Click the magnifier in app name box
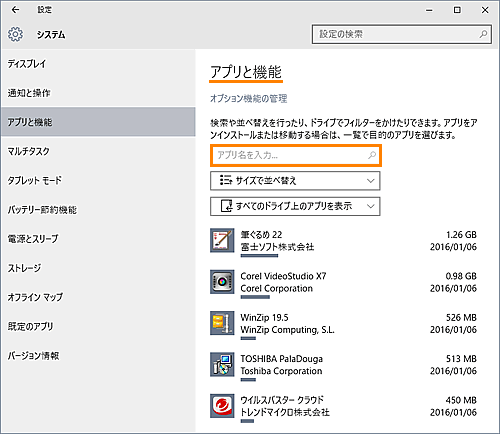Screen dimensions: 500x434 point(372,155)
